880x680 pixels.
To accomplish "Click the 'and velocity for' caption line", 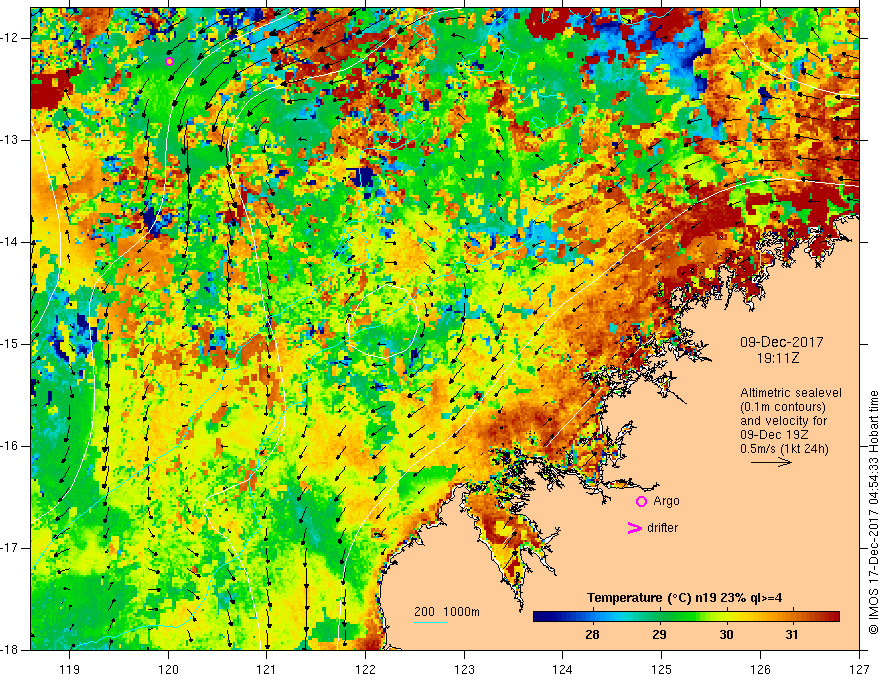I will click(783, 421).
